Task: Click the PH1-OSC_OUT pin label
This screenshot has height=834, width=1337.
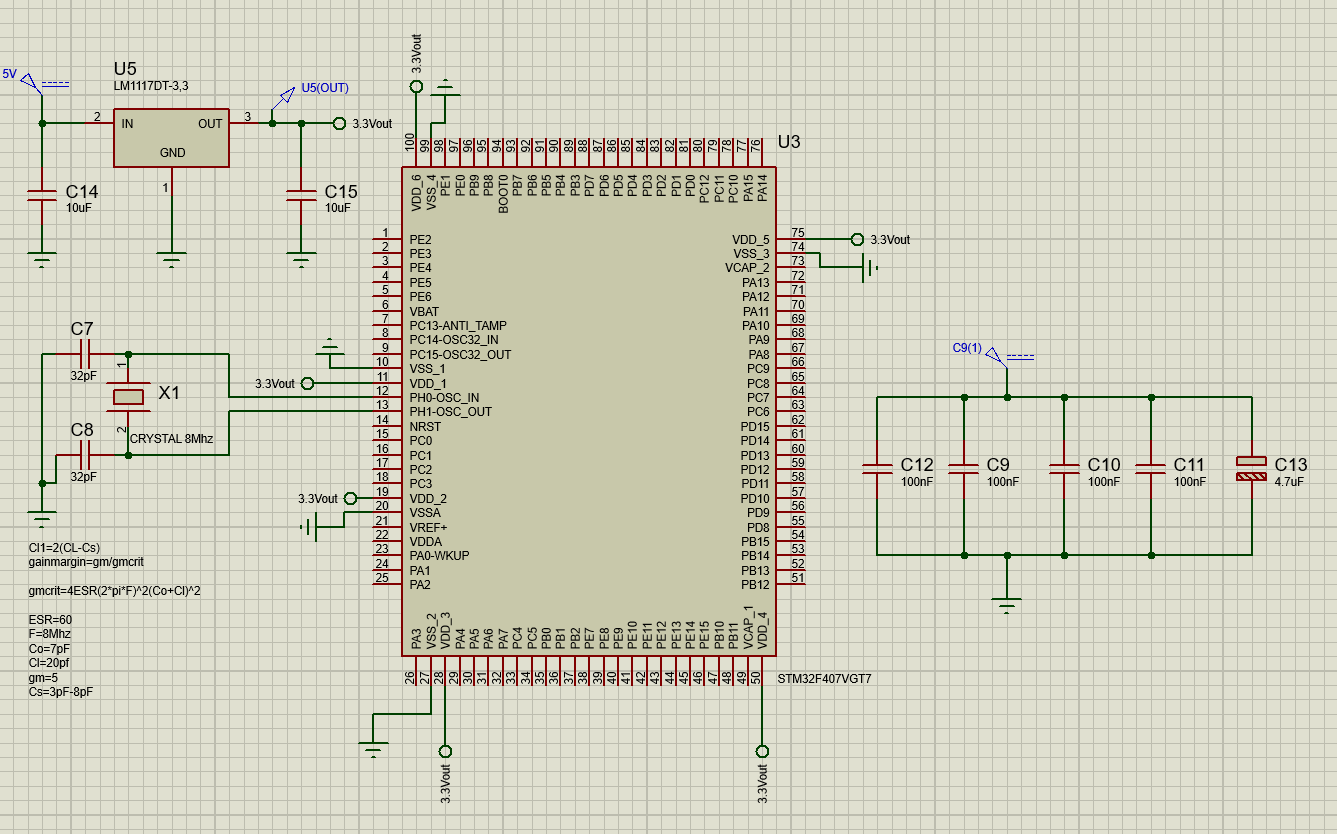Action: (x=451, y=412)
